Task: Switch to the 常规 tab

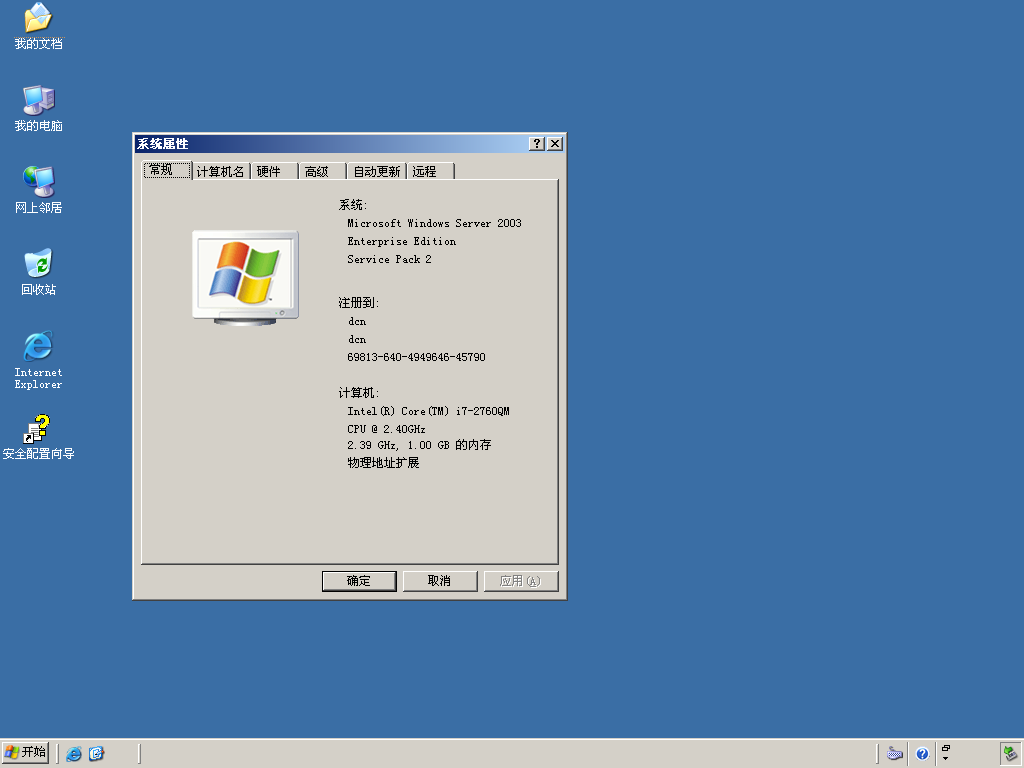Action: pos(167,170)
